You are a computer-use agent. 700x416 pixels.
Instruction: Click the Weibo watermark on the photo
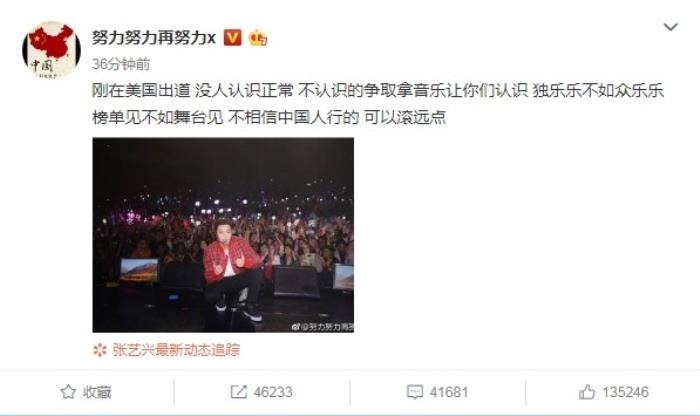[322, 327]
